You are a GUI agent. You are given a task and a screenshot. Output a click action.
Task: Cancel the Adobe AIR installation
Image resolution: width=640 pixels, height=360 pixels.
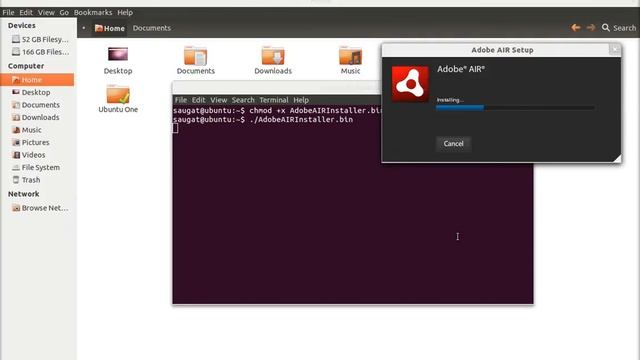pos(453,144)
